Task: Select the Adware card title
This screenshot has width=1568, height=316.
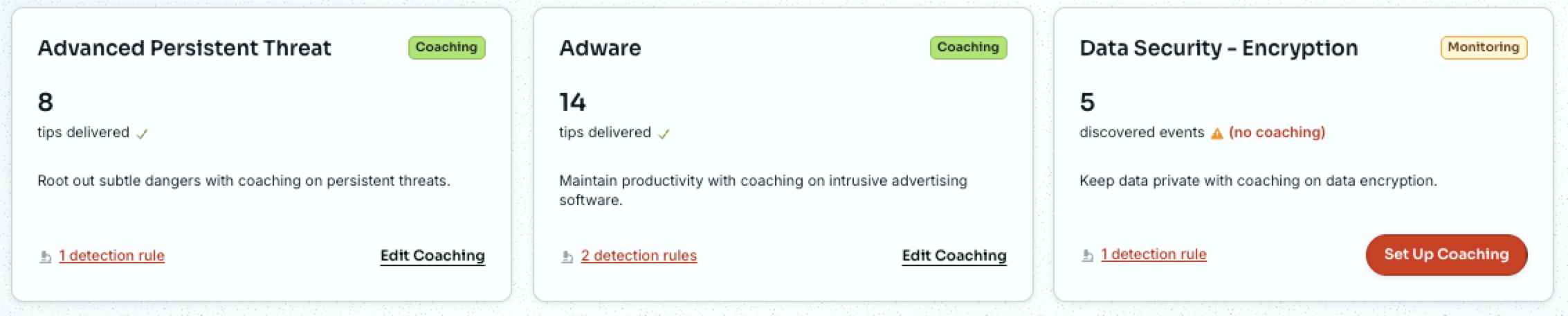Action: coord(600,48)
